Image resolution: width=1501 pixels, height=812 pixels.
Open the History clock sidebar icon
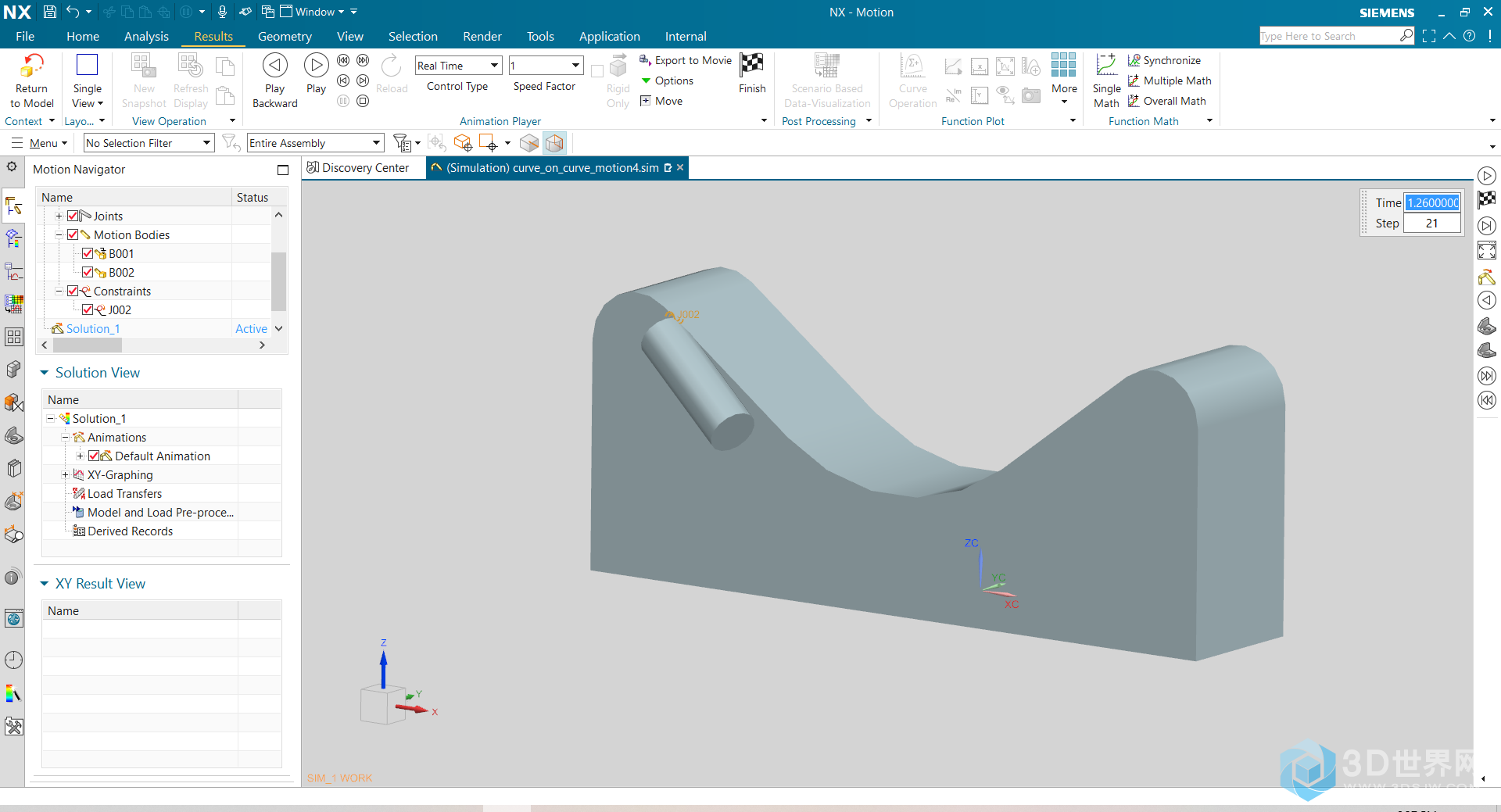tap(13, 660)
